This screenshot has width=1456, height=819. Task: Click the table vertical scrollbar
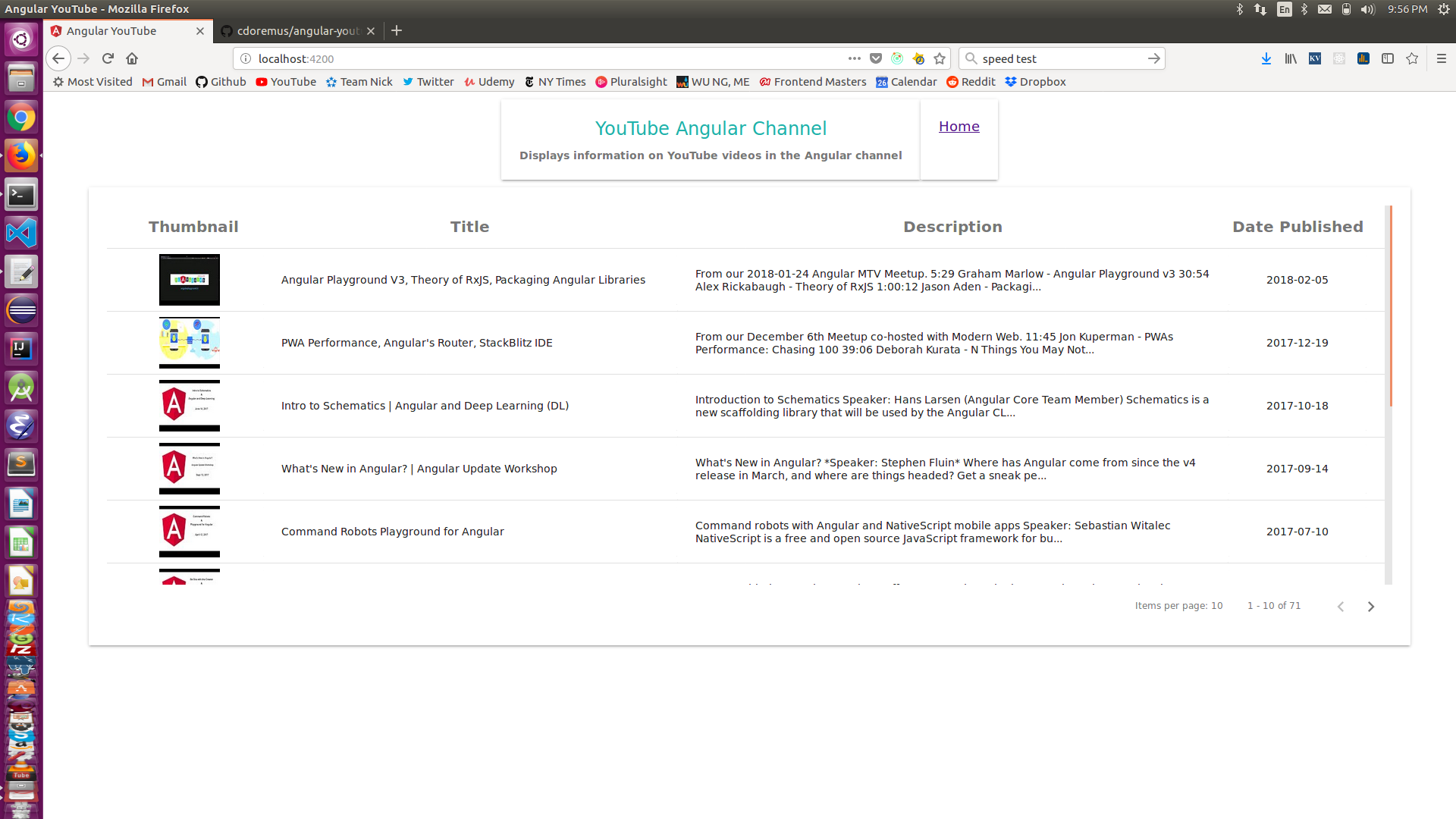coord(1389,305)
